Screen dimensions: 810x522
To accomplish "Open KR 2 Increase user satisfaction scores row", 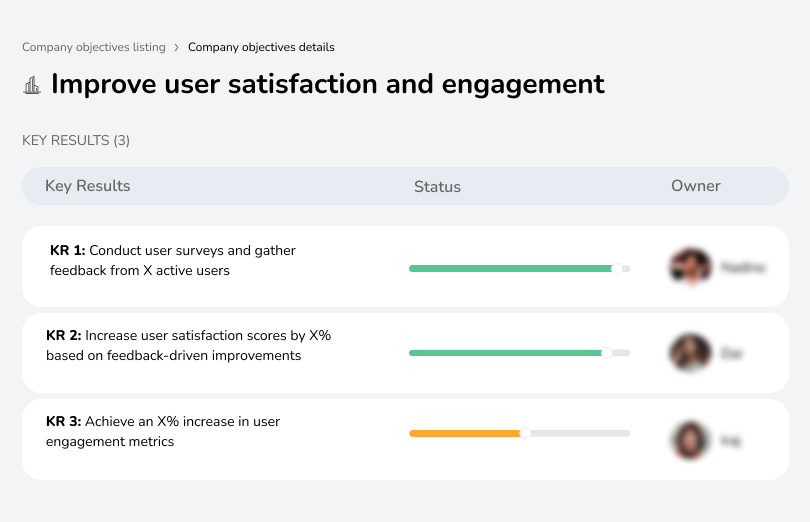I will [x=405, y=353].
